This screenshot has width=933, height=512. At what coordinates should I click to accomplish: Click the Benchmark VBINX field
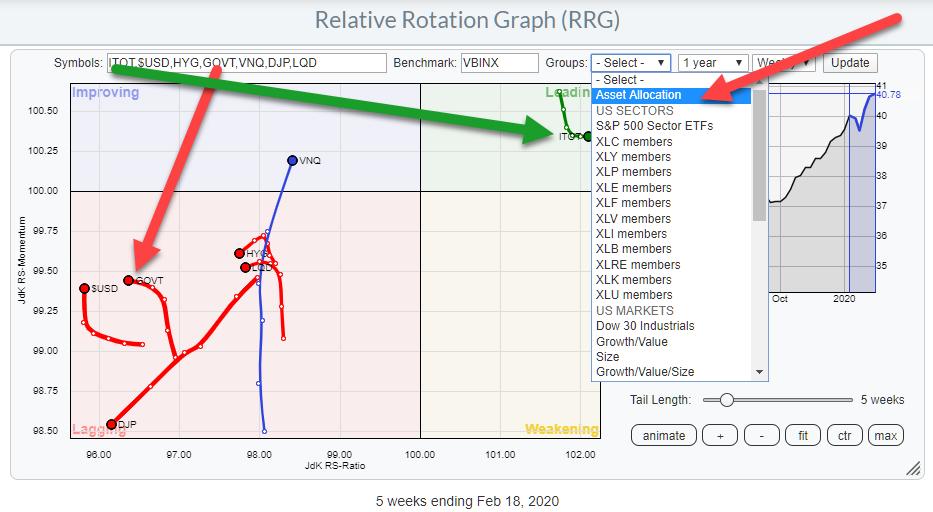coord(497,63)
